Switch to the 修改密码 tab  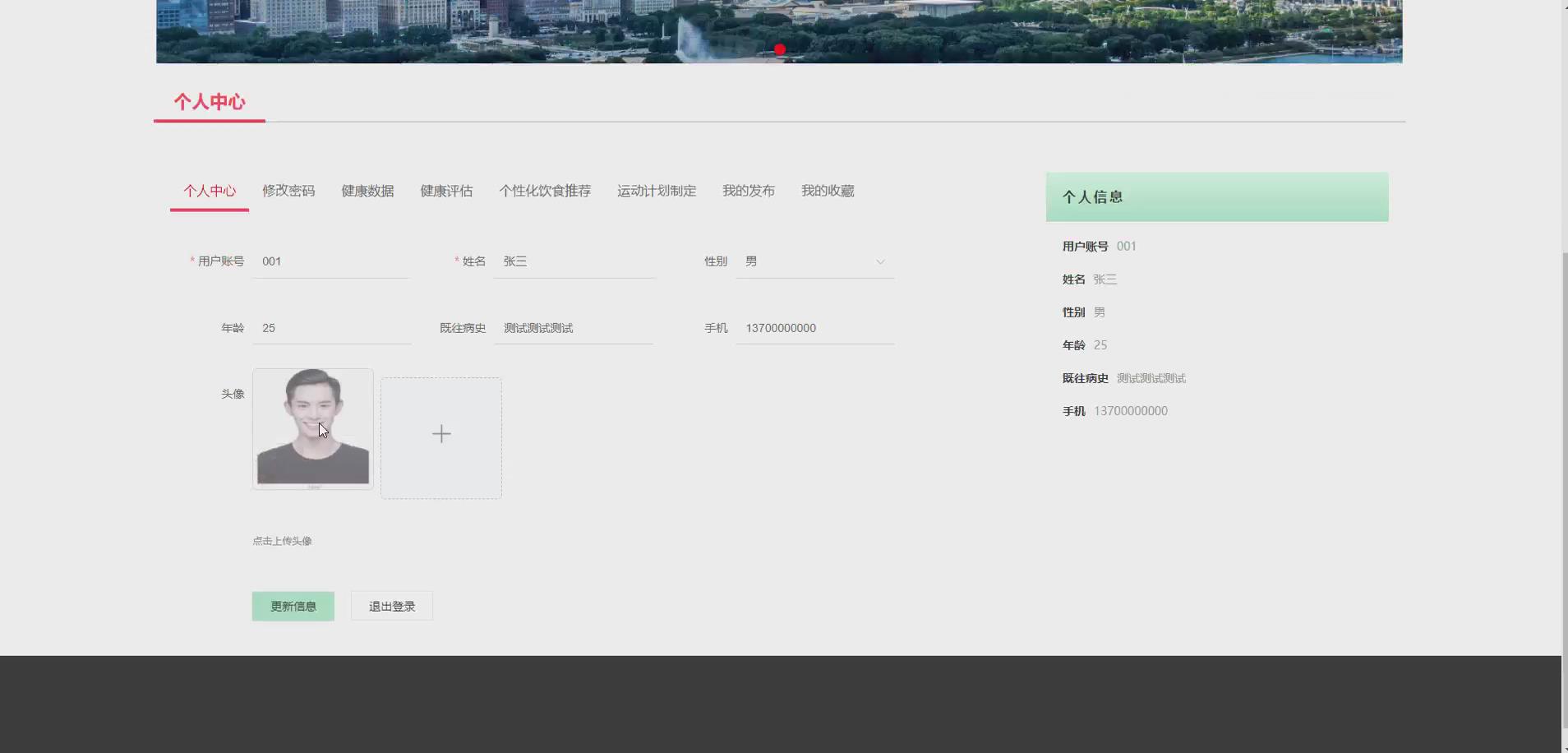[288, 191]
